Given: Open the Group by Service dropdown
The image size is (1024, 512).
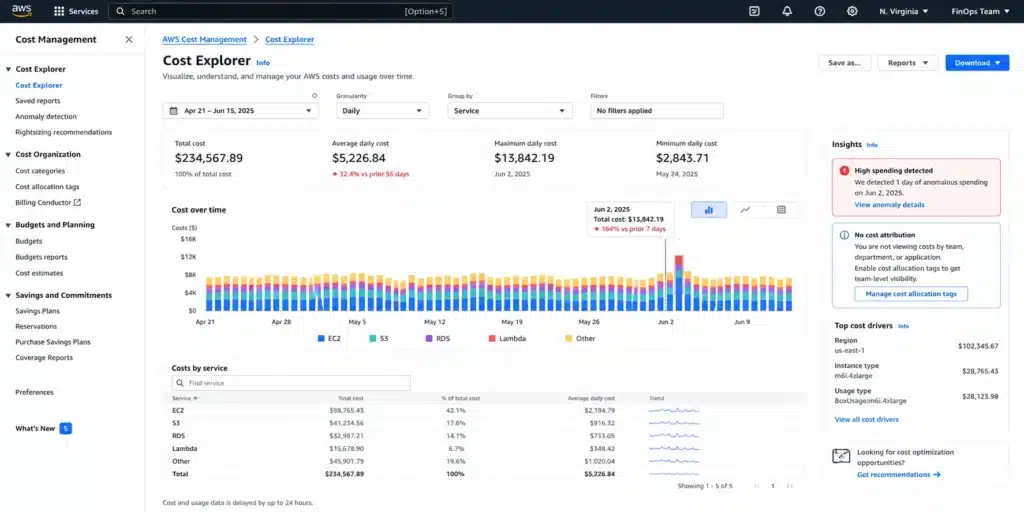Looking at the screenshot, I should pyautogui.click(x=510, y=111).
